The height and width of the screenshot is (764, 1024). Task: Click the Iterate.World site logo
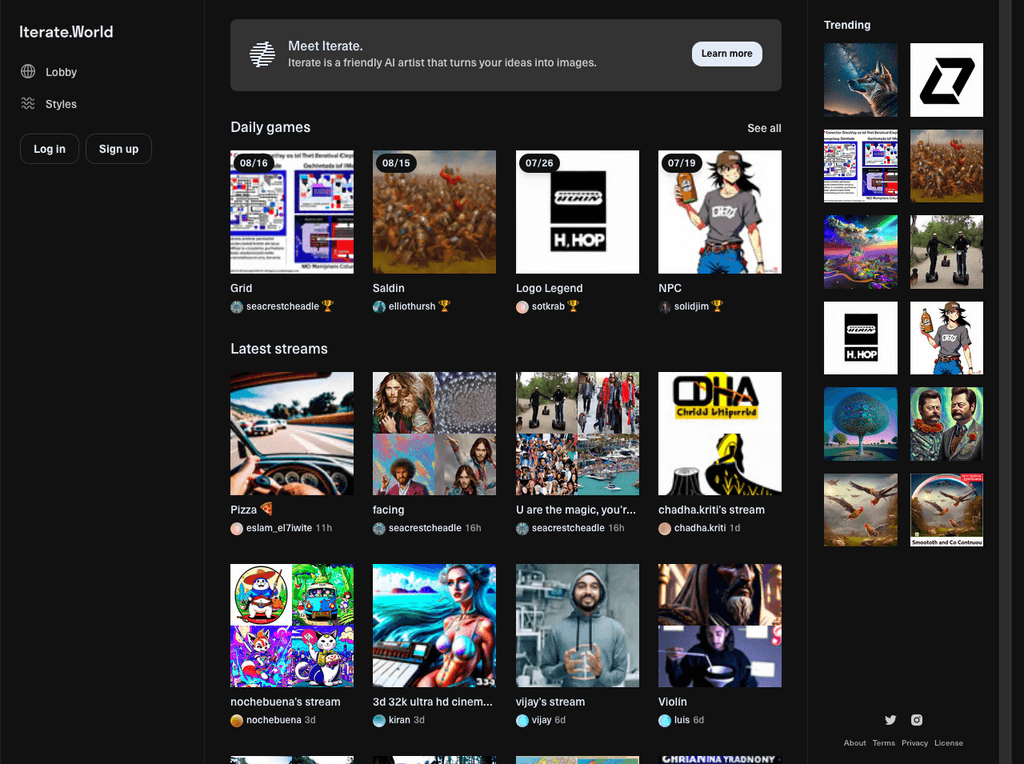[66, 32]
